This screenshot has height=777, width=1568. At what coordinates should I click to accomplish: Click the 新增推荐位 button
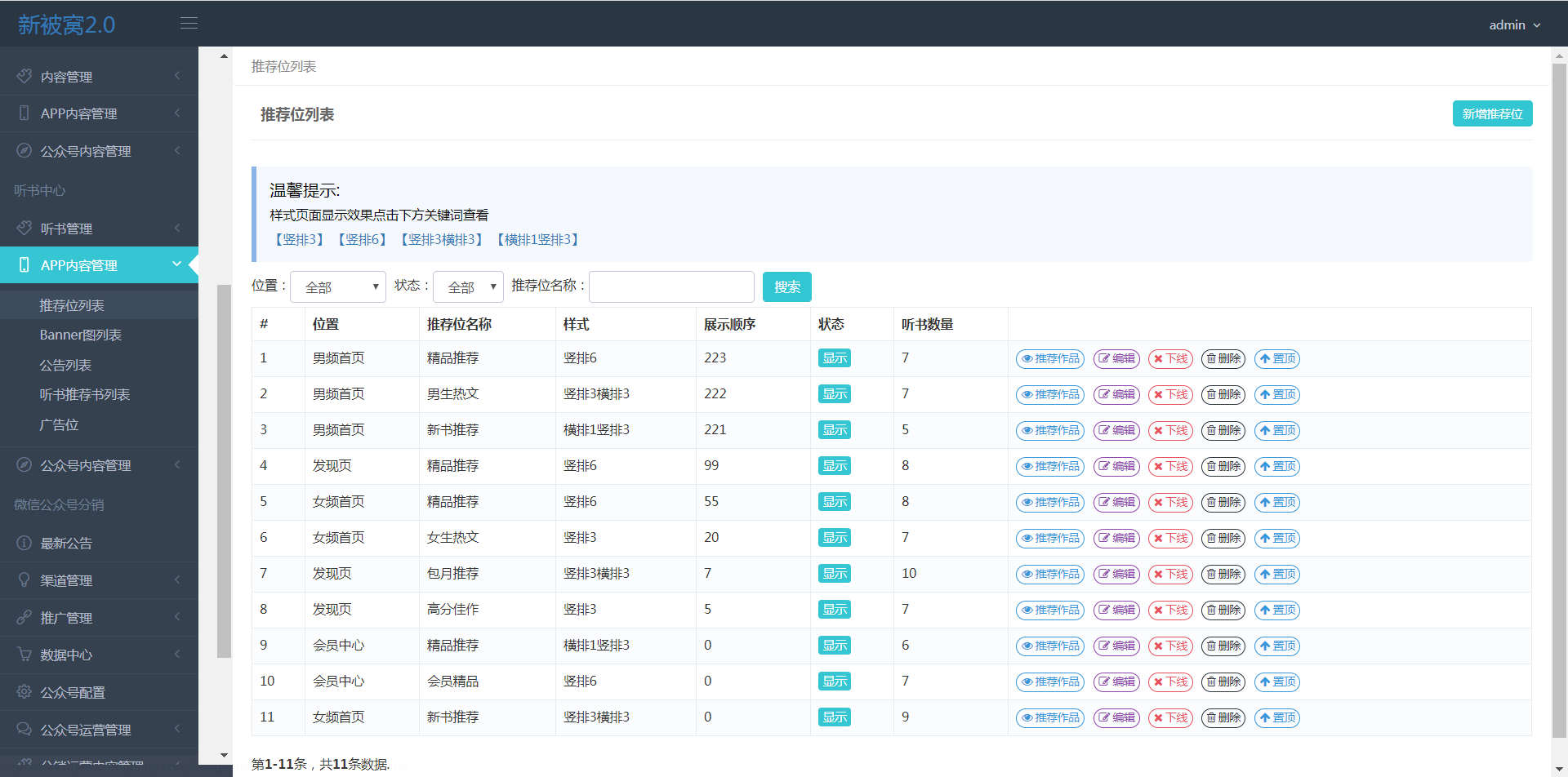(1492, 114)
